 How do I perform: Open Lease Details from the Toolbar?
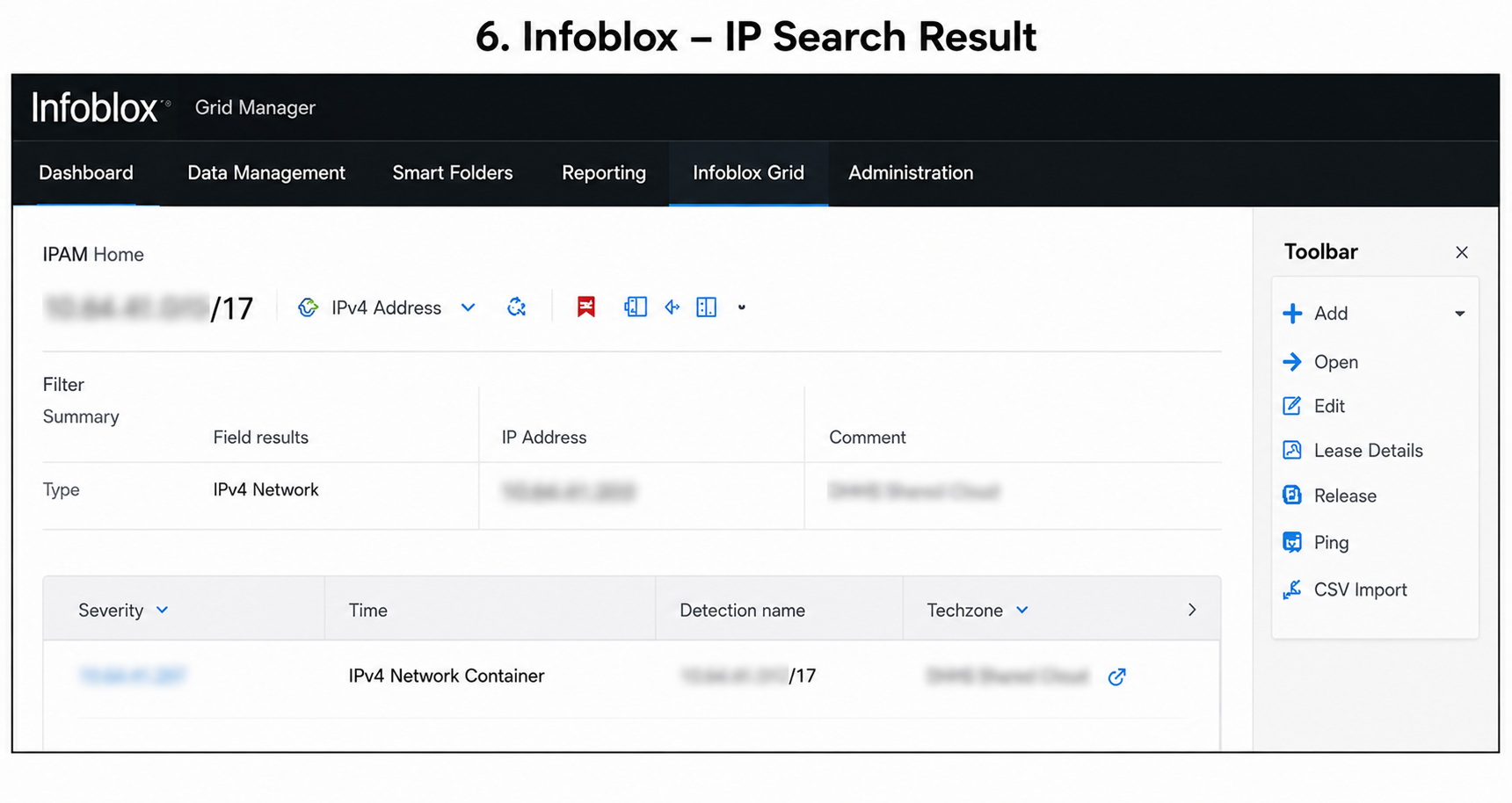[x=1368, y=451]
